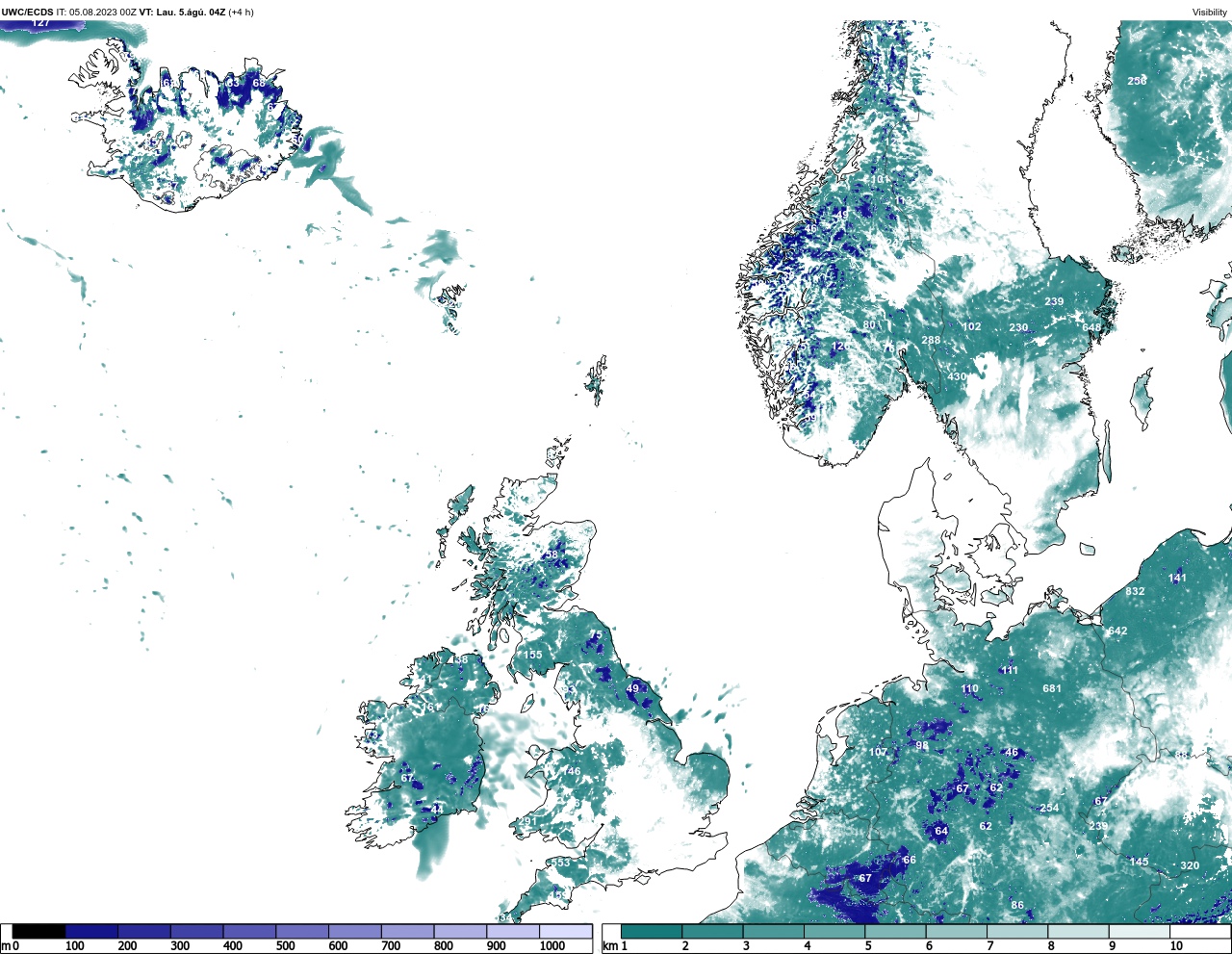Click the black 0–100 m legend swatch
Image resolution: width=1232 pixels, height=954 pixels.
click(x=39, y=931)
